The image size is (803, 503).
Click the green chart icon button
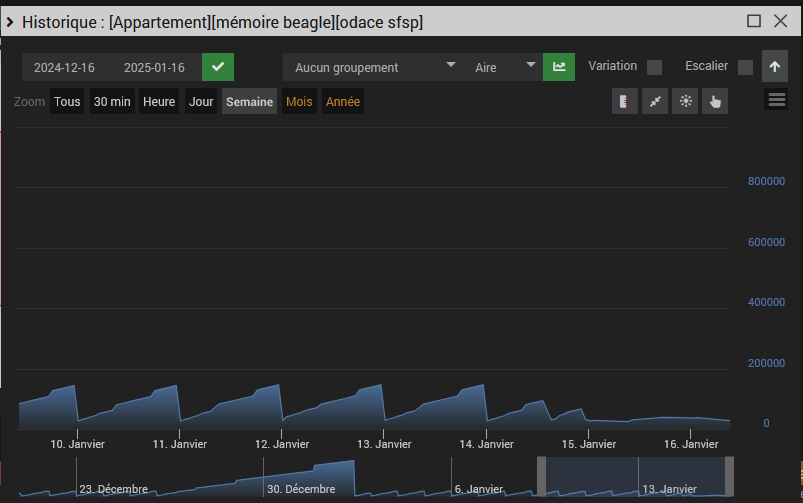(x=559, y=67)
